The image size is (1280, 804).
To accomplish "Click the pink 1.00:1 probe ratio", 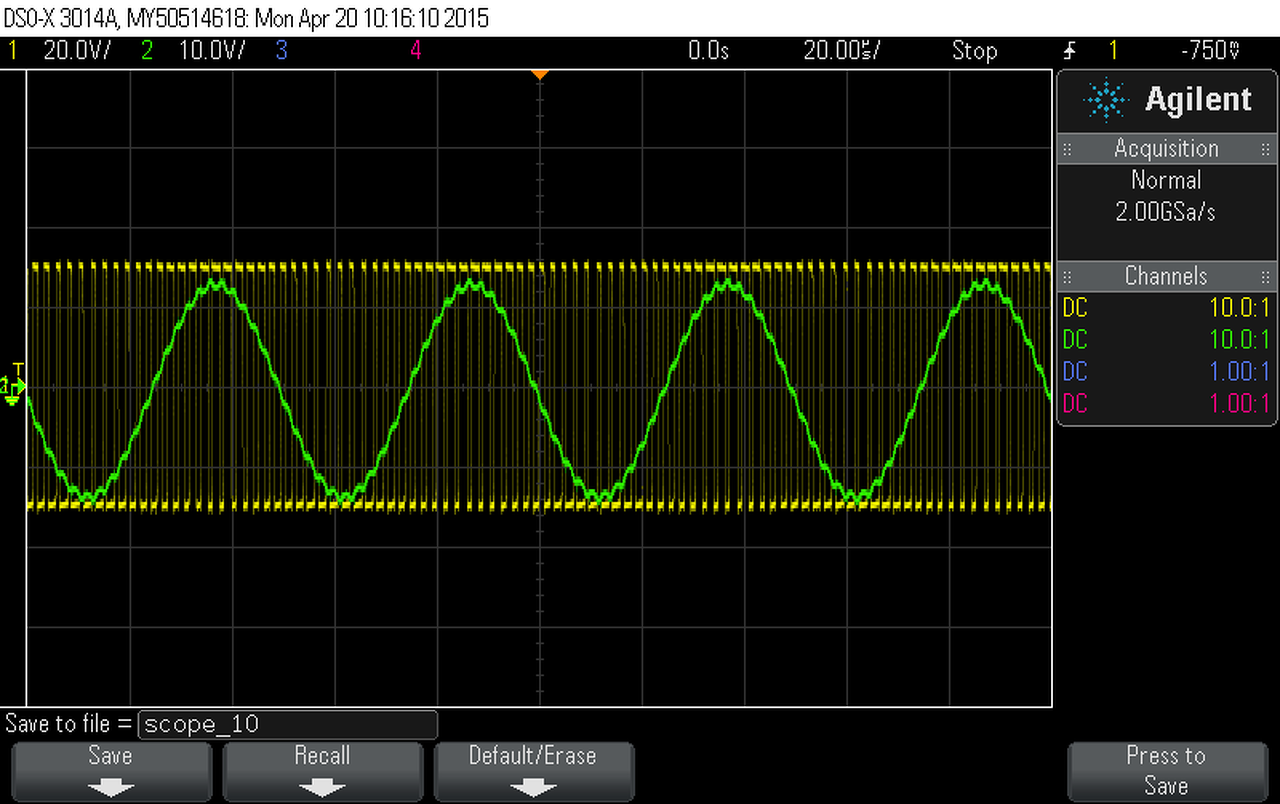I will click(1240, 403).
